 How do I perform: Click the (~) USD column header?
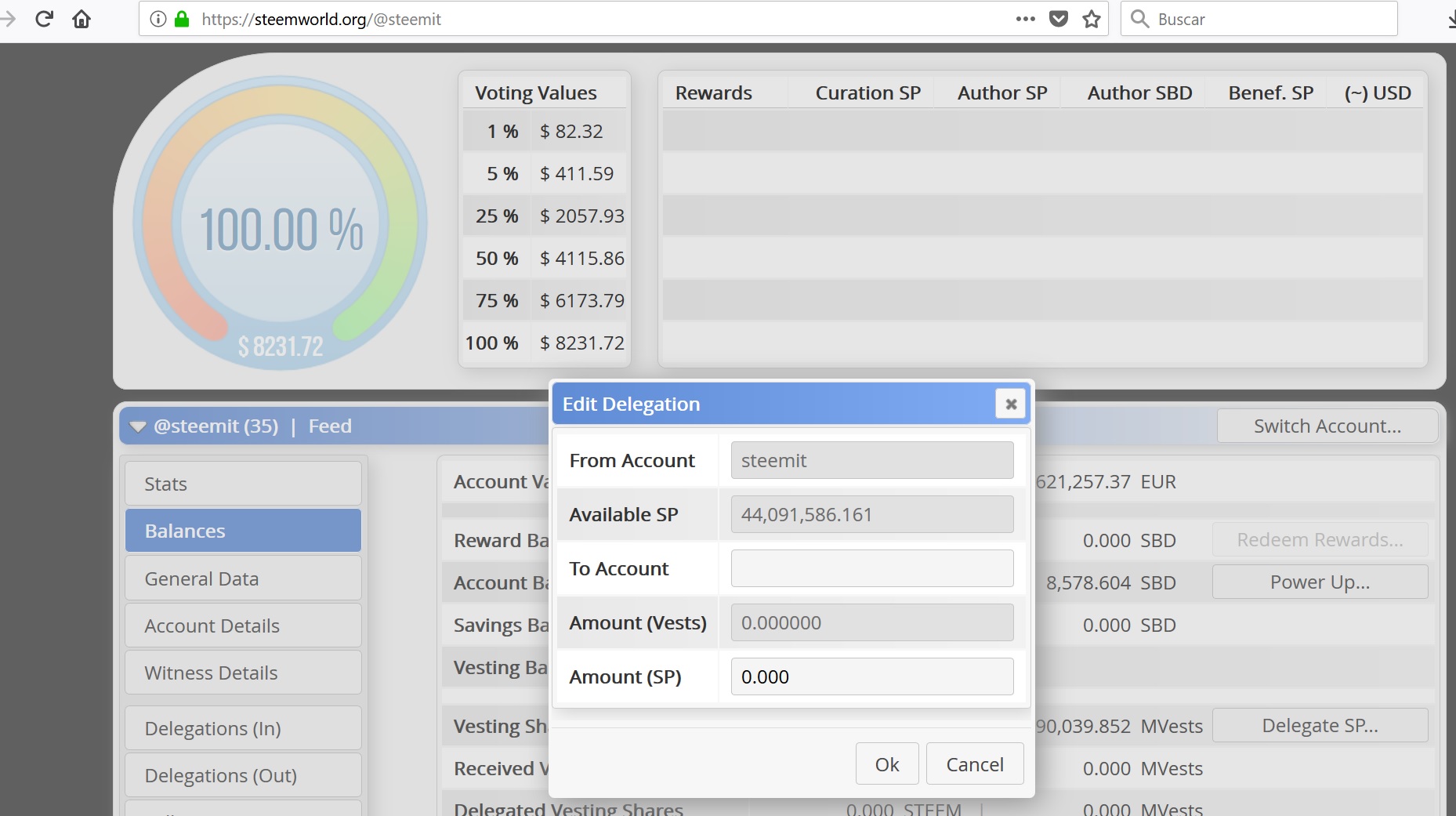point(1378,92)
